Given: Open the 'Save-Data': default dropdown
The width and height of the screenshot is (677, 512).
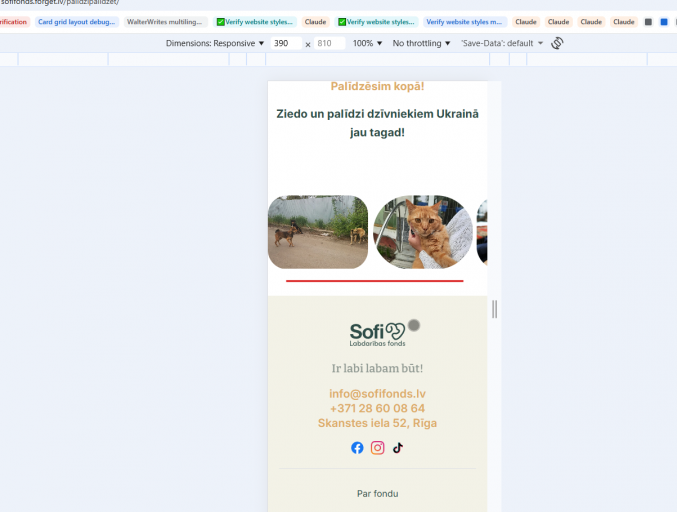Looking at the screenshot, I should (502, 43).
